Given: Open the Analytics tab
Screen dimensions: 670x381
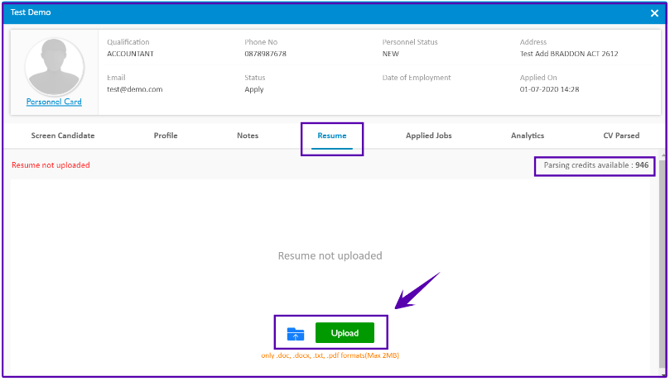Looking at the screenshot, I should (x=527, y=135).
